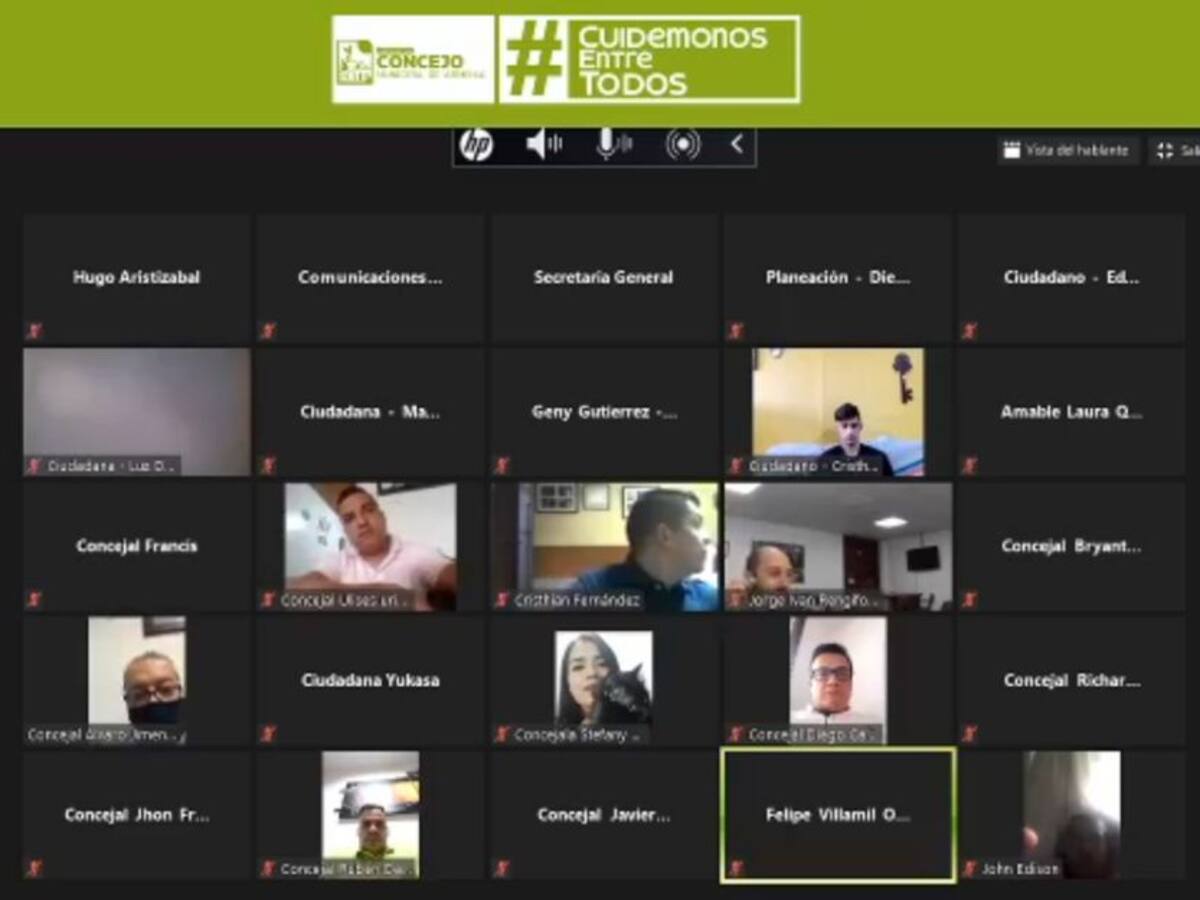Click the fullscreen exit icon at top right
Viewport: 1200px width, 900px height.
[x=1166, y=151]
